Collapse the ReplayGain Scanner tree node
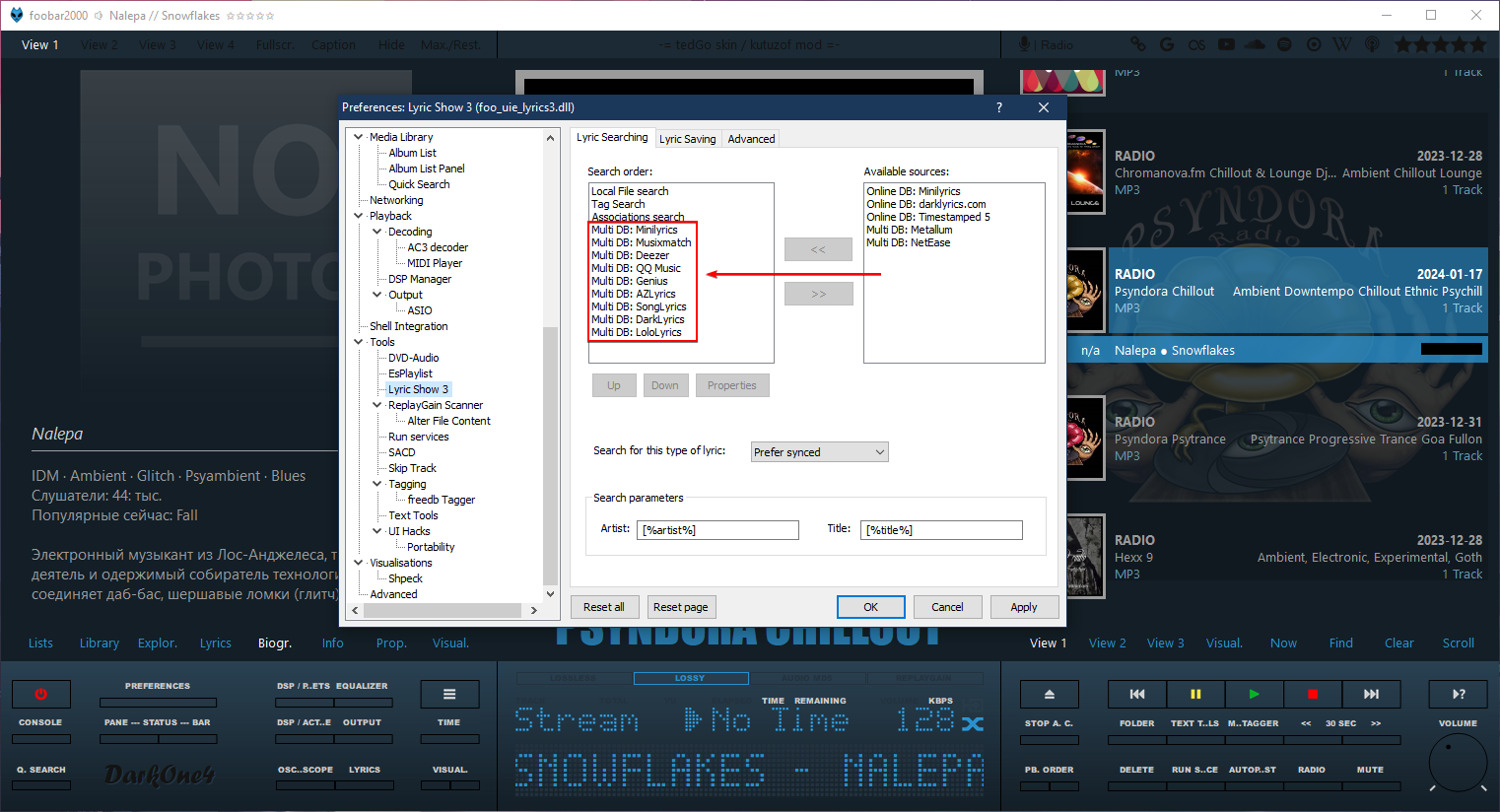Viewport: 1500px width, 812px height. [377, 405]
